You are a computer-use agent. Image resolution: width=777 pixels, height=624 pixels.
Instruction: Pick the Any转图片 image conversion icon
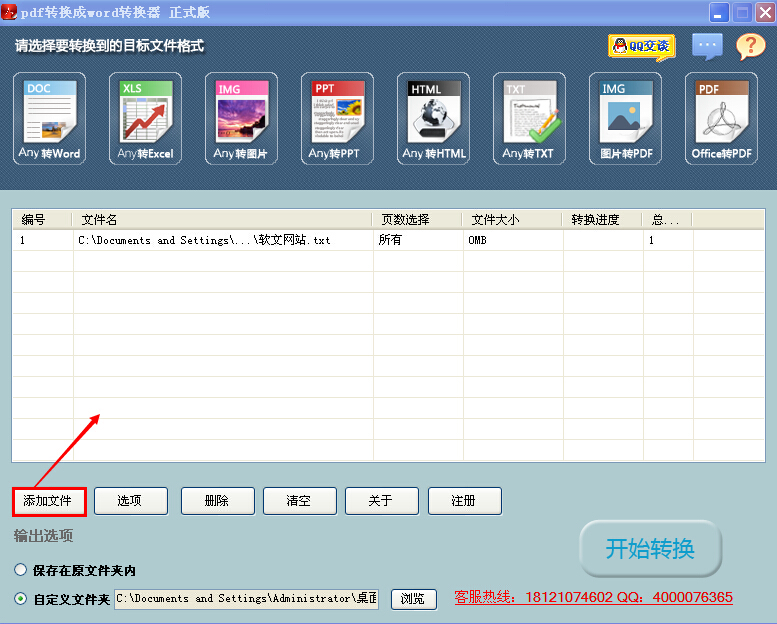[x=241, y=120]
